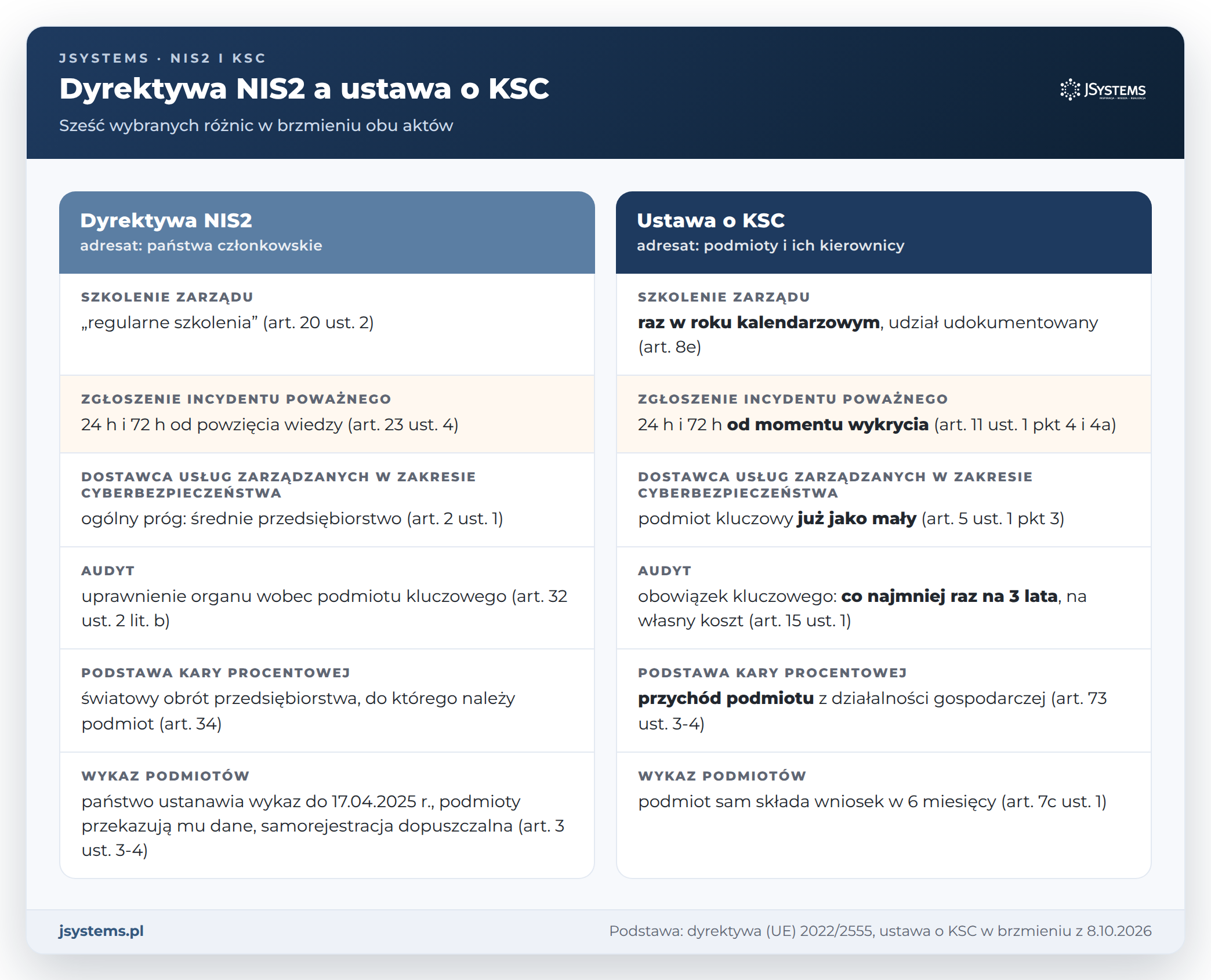Click 'AUDYT' label in the NIS2 column
Viewport: 1211px width, 980px height.
[108, 571]
